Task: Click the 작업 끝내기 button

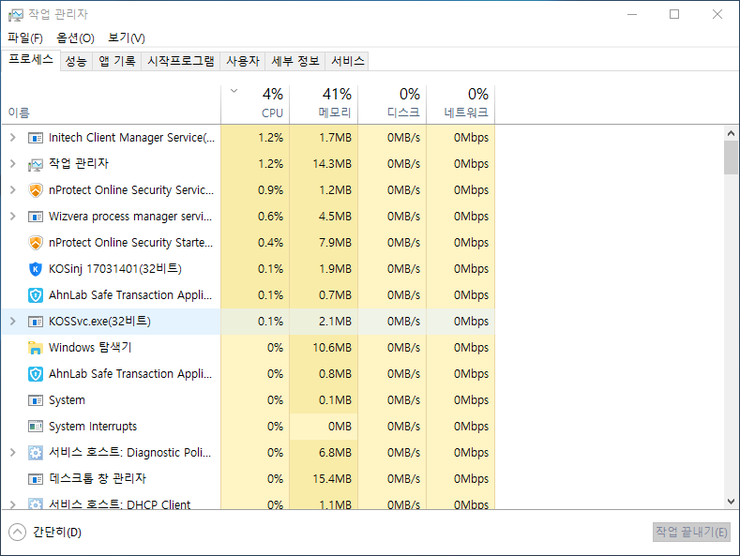Action: coord(691,532)
